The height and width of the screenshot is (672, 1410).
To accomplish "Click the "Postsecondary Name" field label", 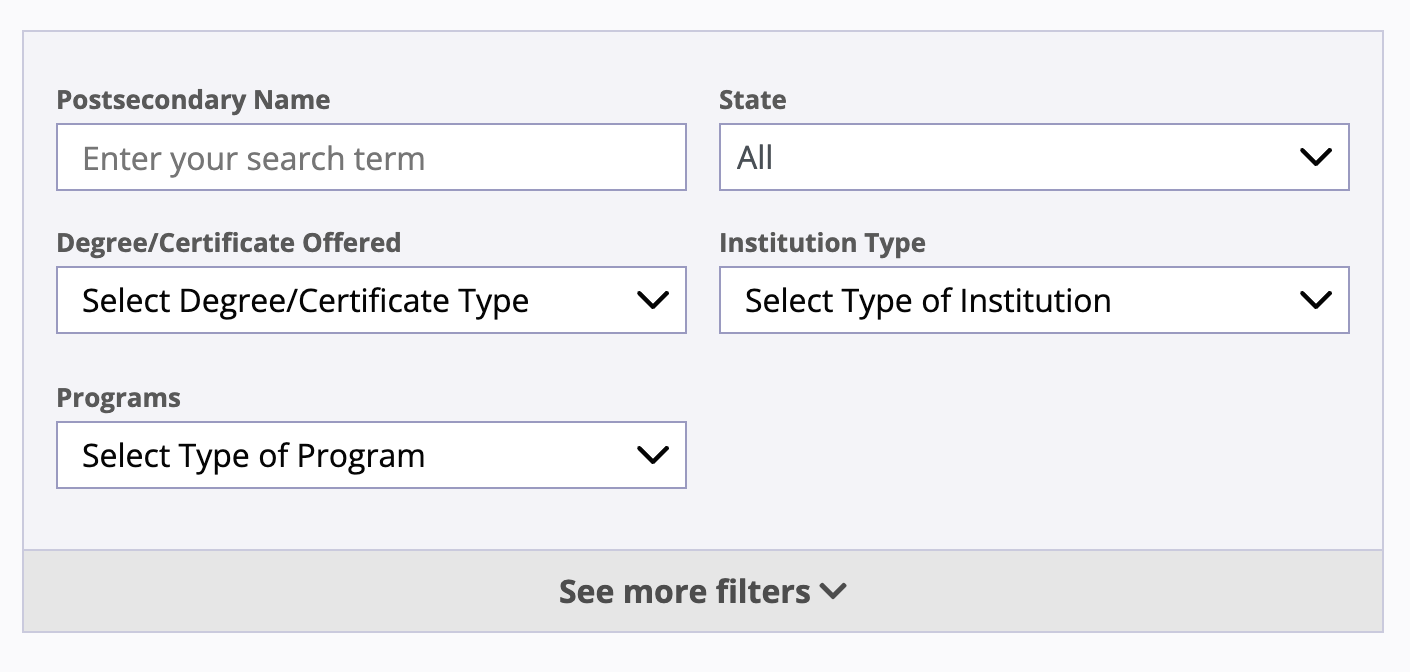I will click(193, 100).
